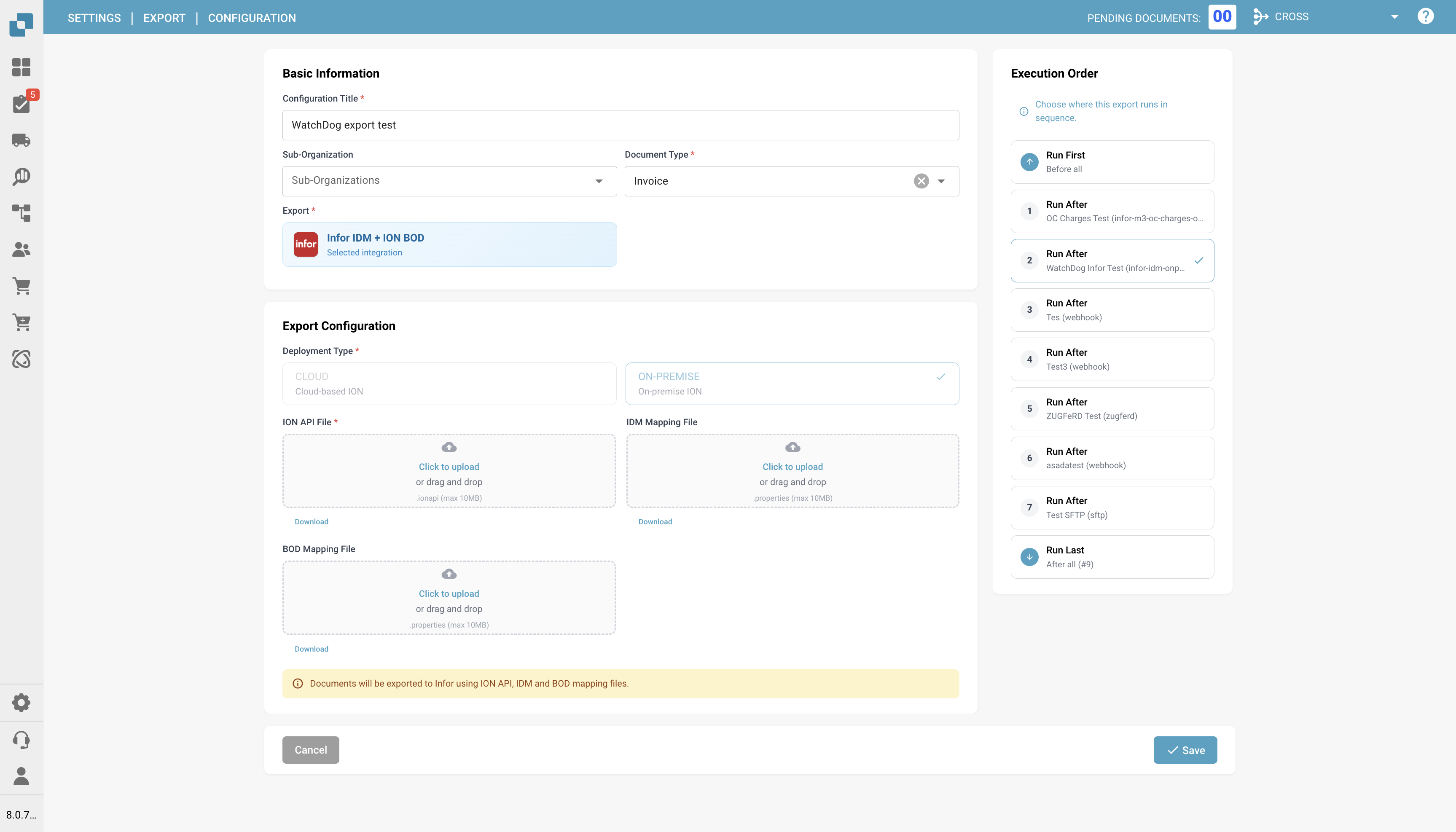Click the Cancel button
Viewport: 1456px width, 832px height.
coord(311,750)
